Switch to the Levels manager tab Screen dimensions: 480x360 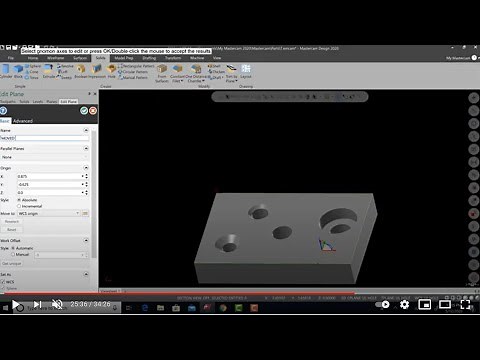click(38, 101)
